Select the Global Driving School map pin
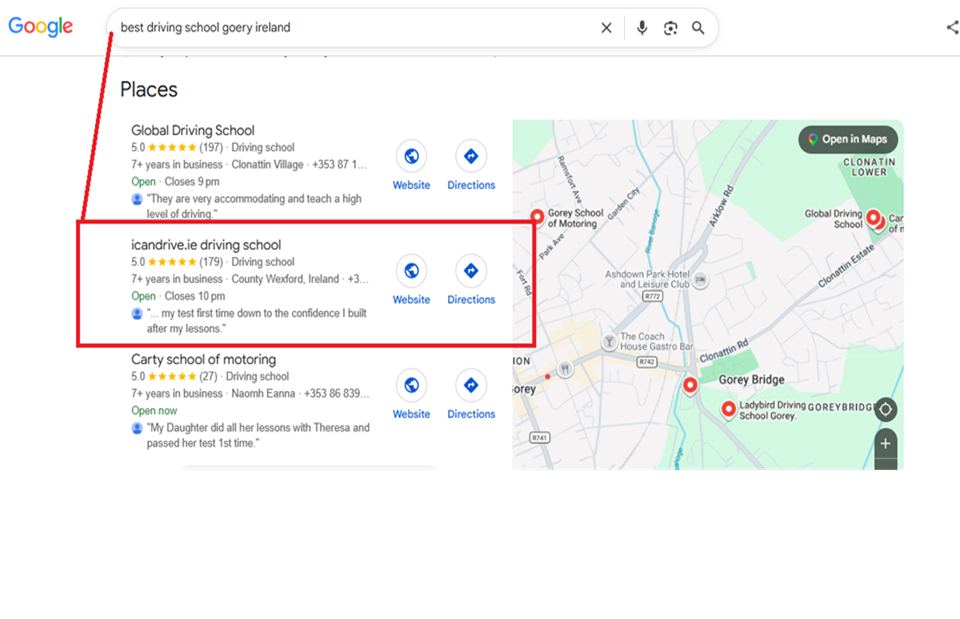 pyautogui.click(x=873, y=218)
